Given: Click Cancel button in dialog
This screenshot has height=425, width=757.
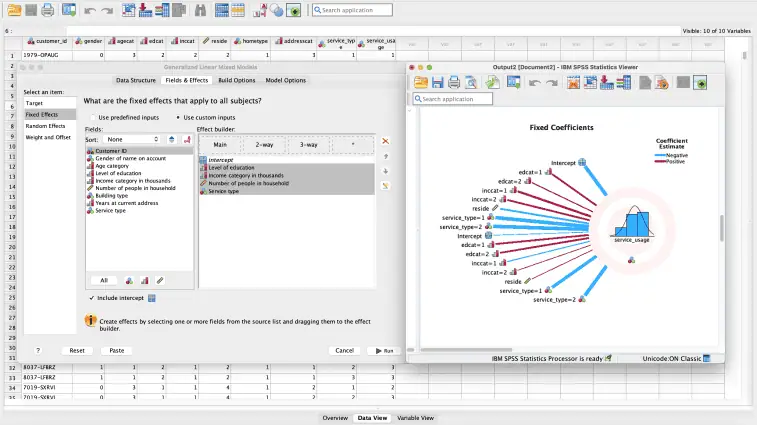Looking at the screenshot, I should pos(345,351).
